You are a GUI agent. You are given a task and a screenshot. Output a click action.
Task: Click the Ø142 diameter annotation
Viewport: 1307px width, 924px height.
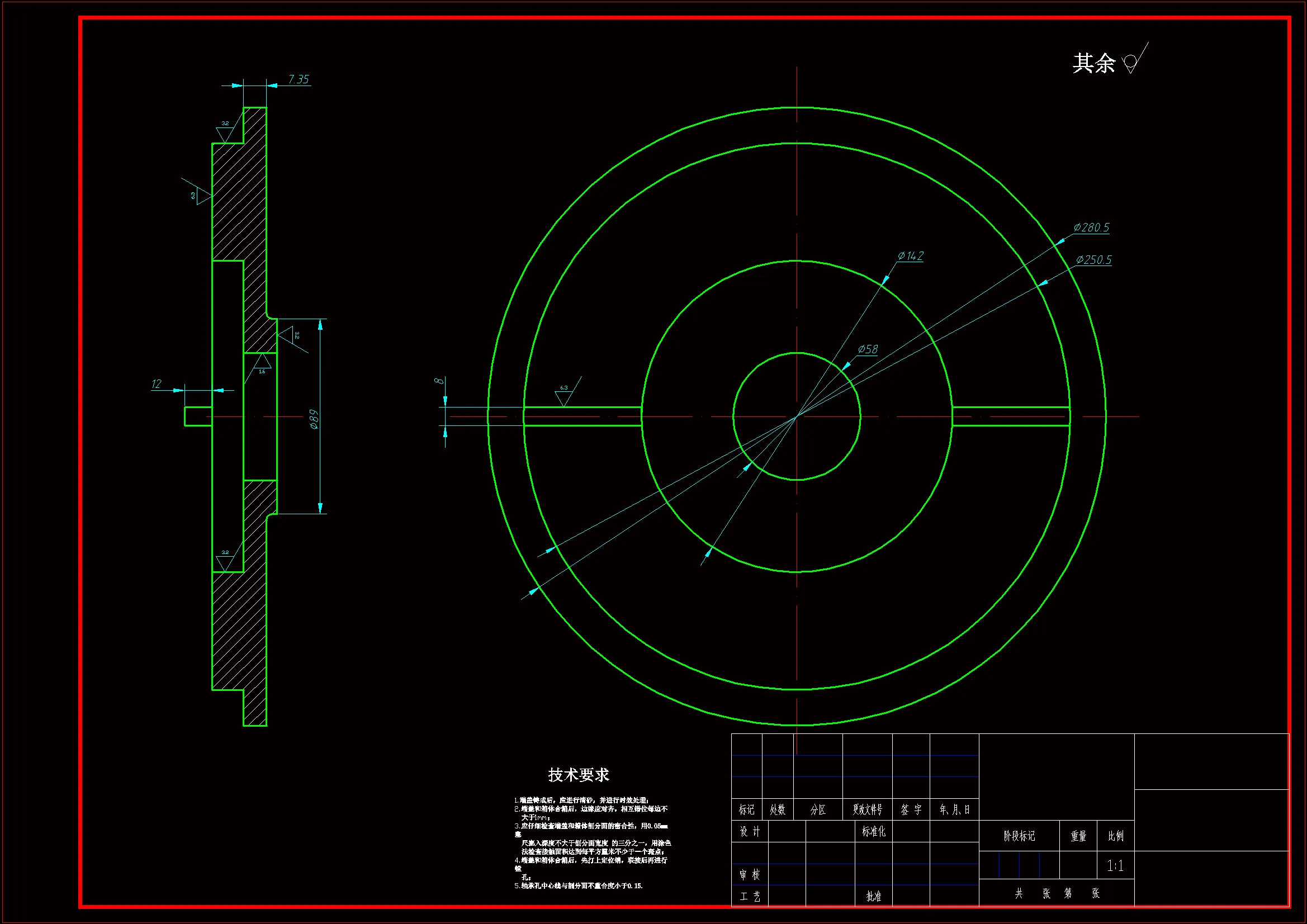click(910, 256)
